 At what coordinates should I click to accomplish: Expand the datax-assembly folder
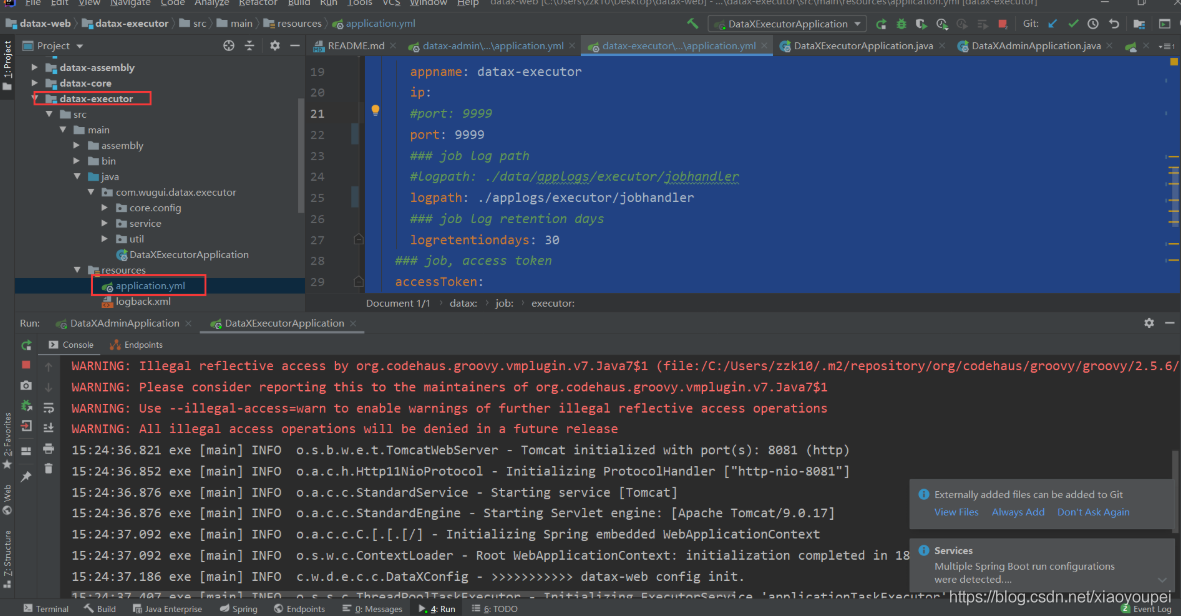point(35,68)
